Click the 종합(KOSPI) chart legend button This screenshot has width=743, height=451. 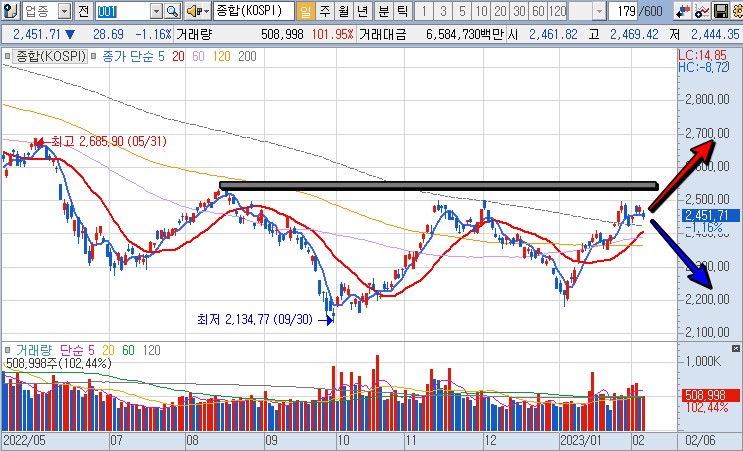pos(51,57)
